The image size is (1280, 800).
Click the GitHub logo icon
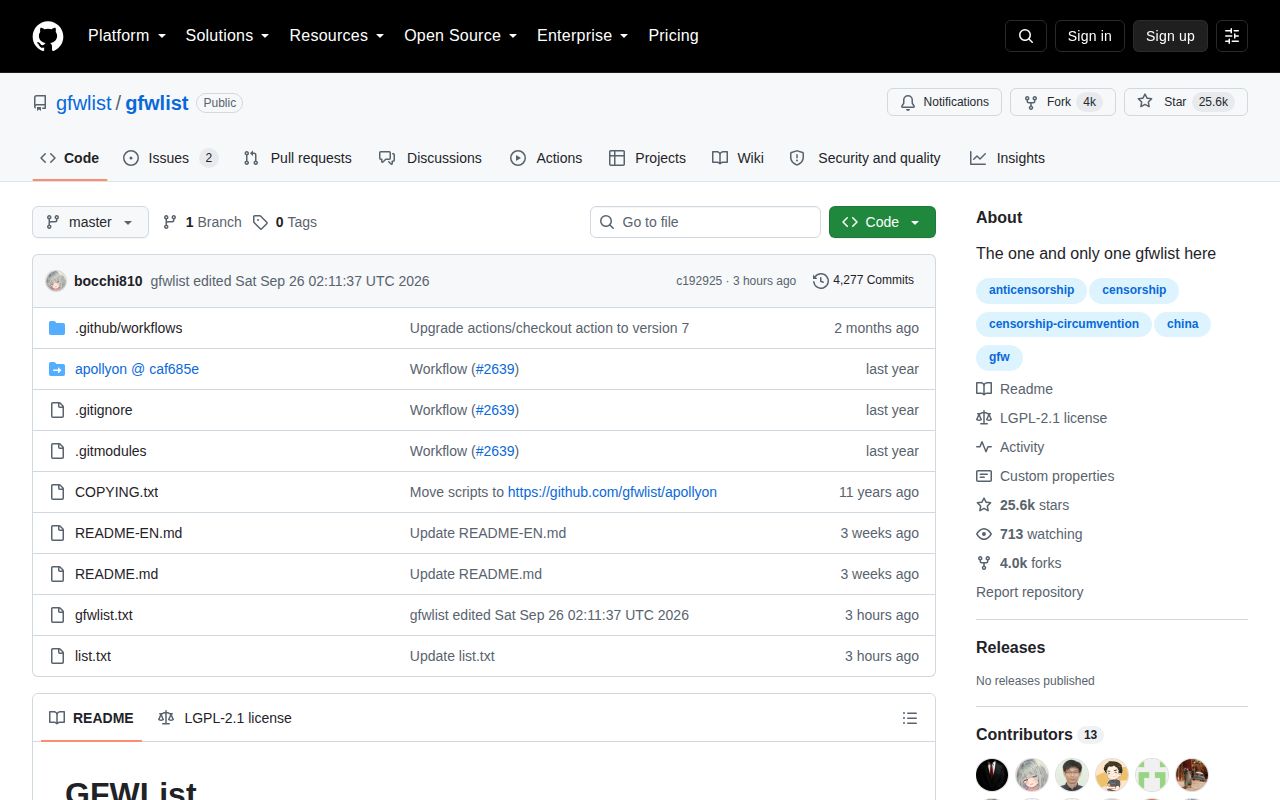(48, 36)
